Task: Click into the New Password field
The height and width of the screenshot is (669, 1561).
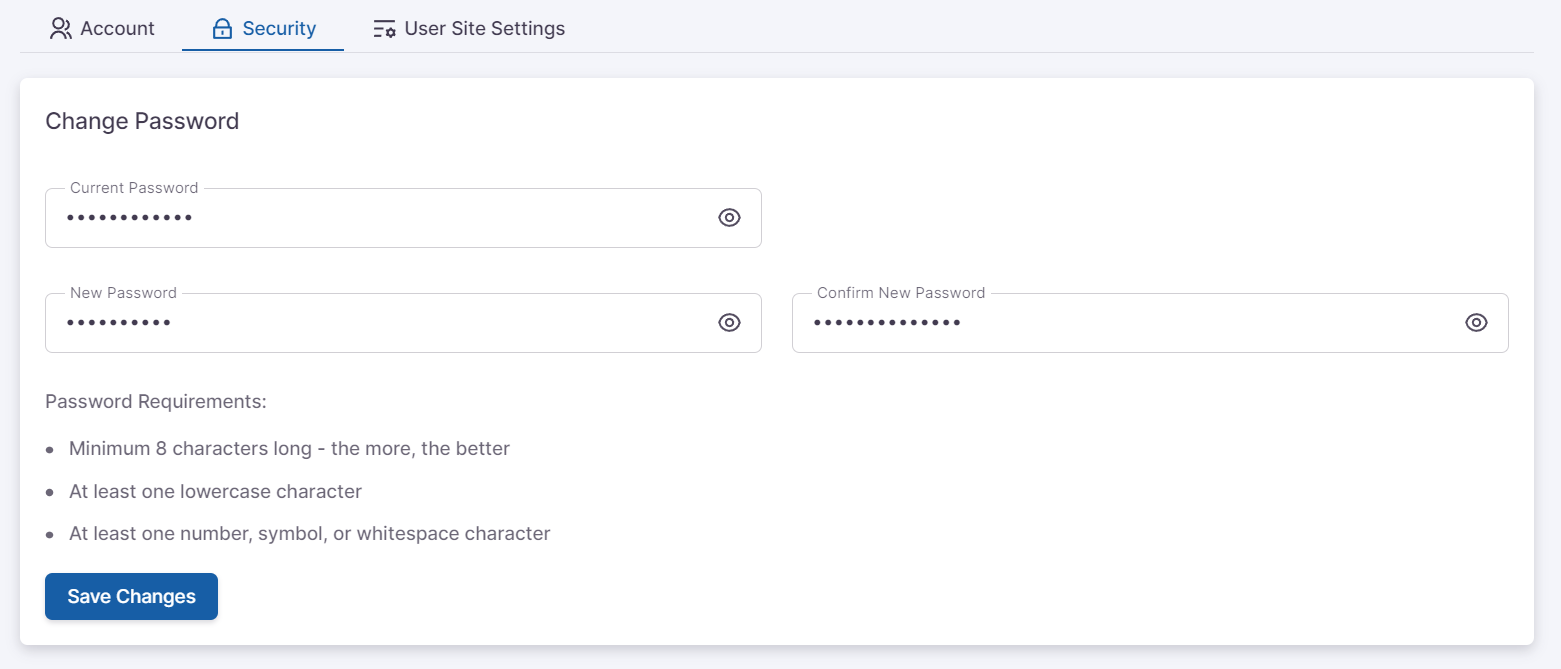Action: [380, 323]
